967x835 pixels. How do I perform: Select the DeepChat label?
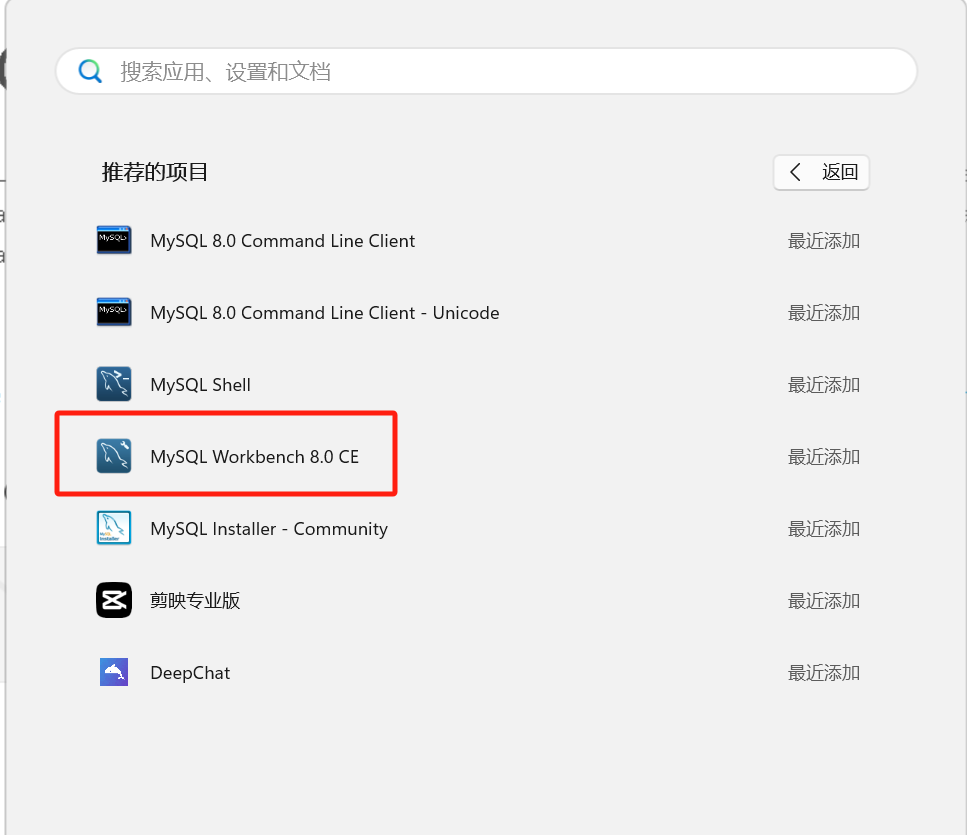190,673
